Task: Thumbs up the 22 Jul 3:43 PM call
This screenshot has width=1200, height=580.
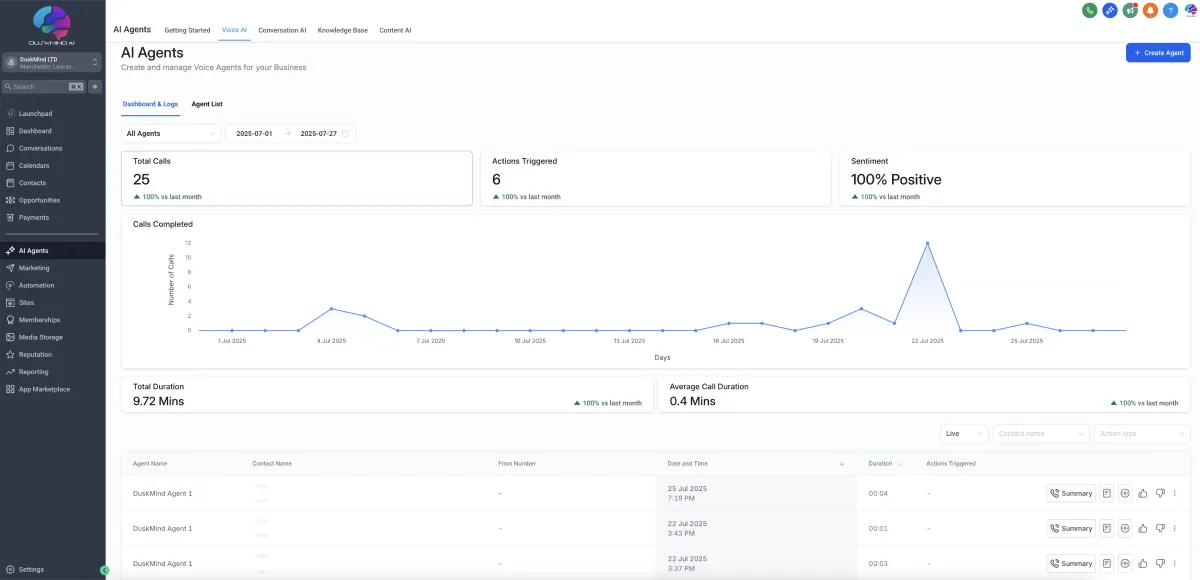Action: pyautogui.click(x=1143, y=528)
